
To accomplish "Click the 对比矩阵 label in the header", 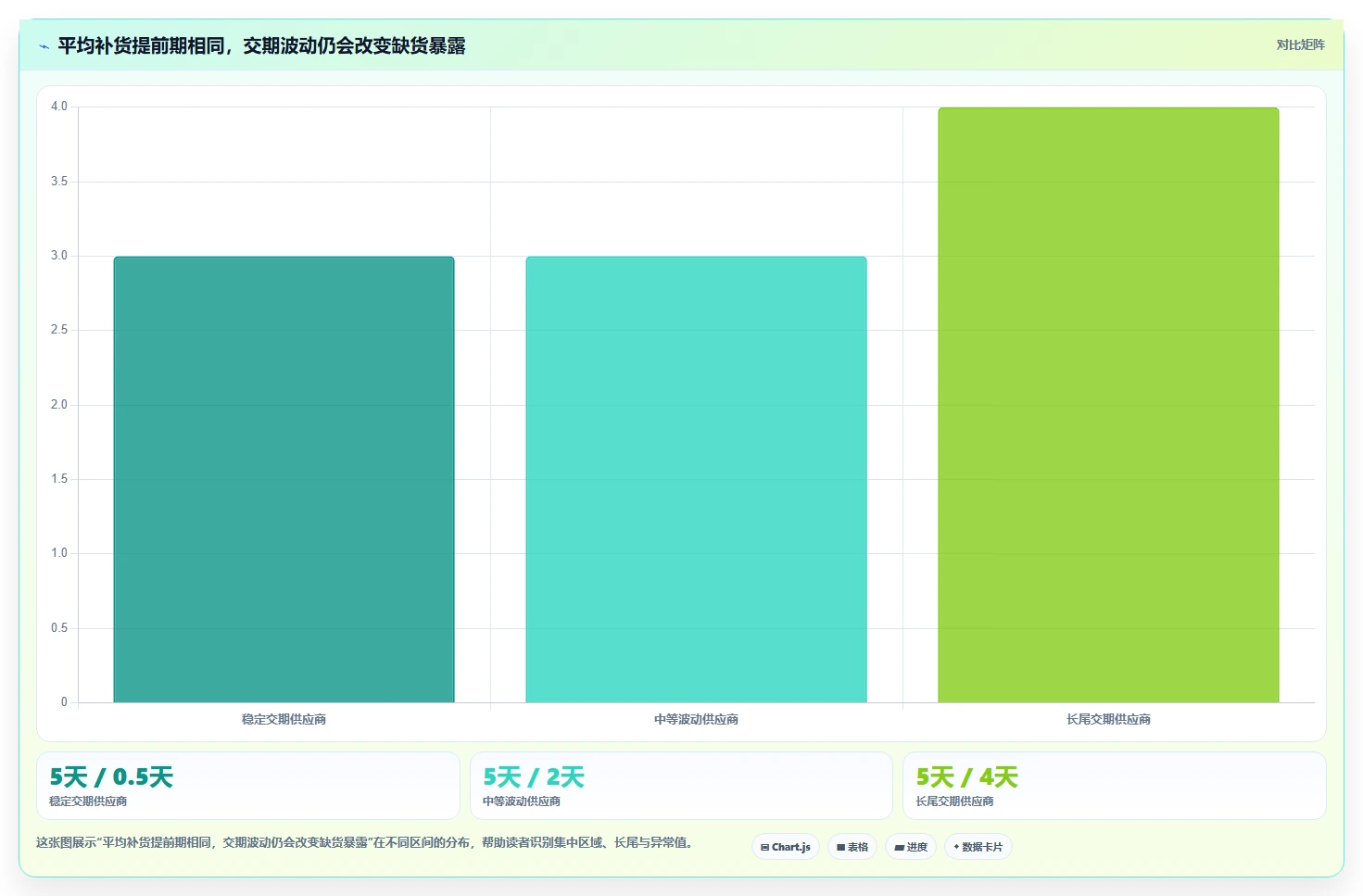I will (1300, 44).
